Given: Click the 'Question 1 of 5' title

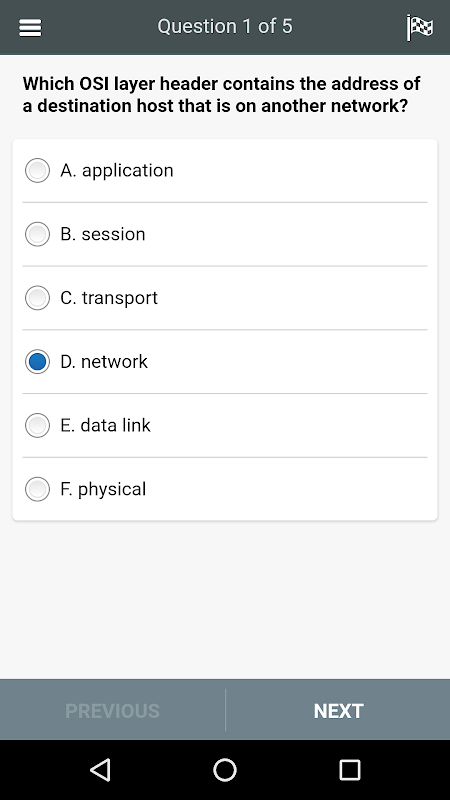Looking at the screenshot, I should point(225,27).
